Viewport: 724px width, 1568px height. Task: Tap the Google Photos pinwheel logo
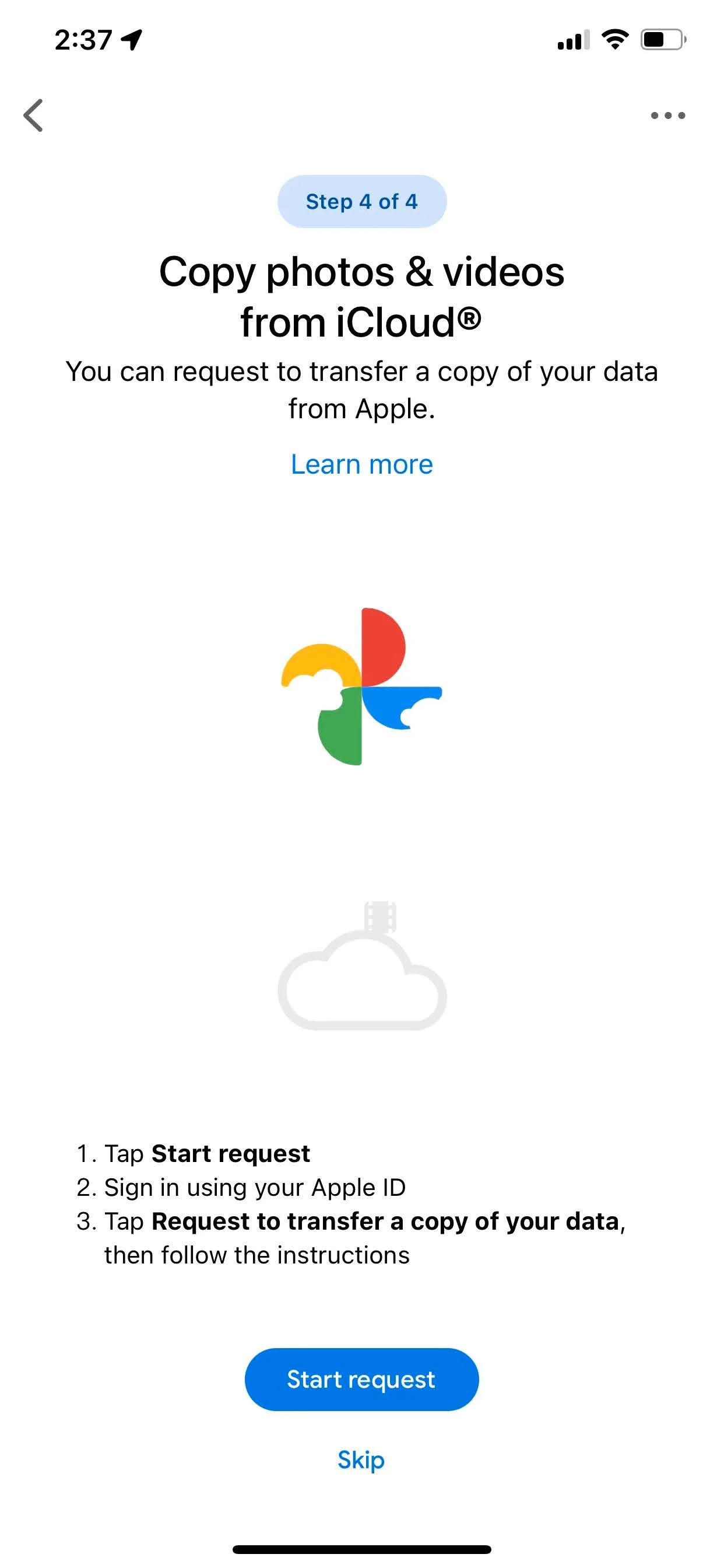pyautogui.click(x=361, y=686)
